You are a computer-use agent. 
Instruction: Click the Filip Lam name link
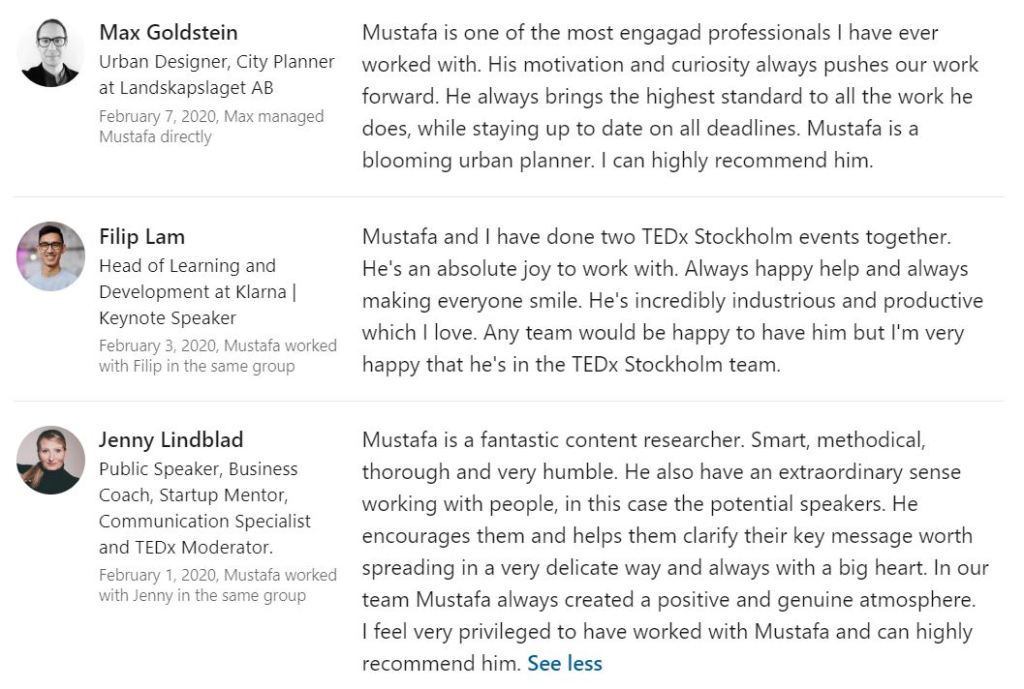tap(141, 237)
